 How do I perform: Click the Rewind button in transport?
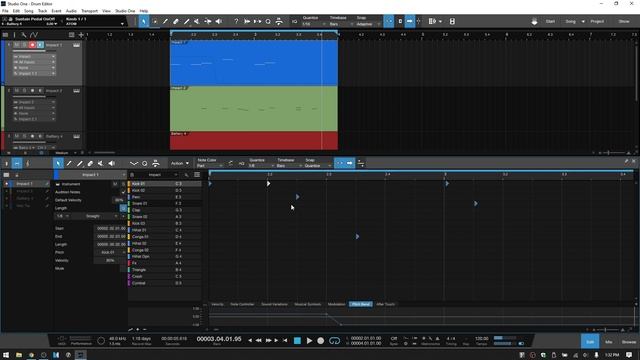click(x=258, y=340)
